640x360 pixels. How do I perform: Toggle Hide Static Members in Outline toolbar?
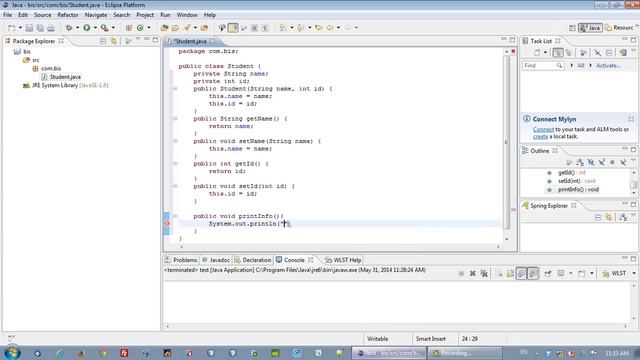(x=601, y=162)
